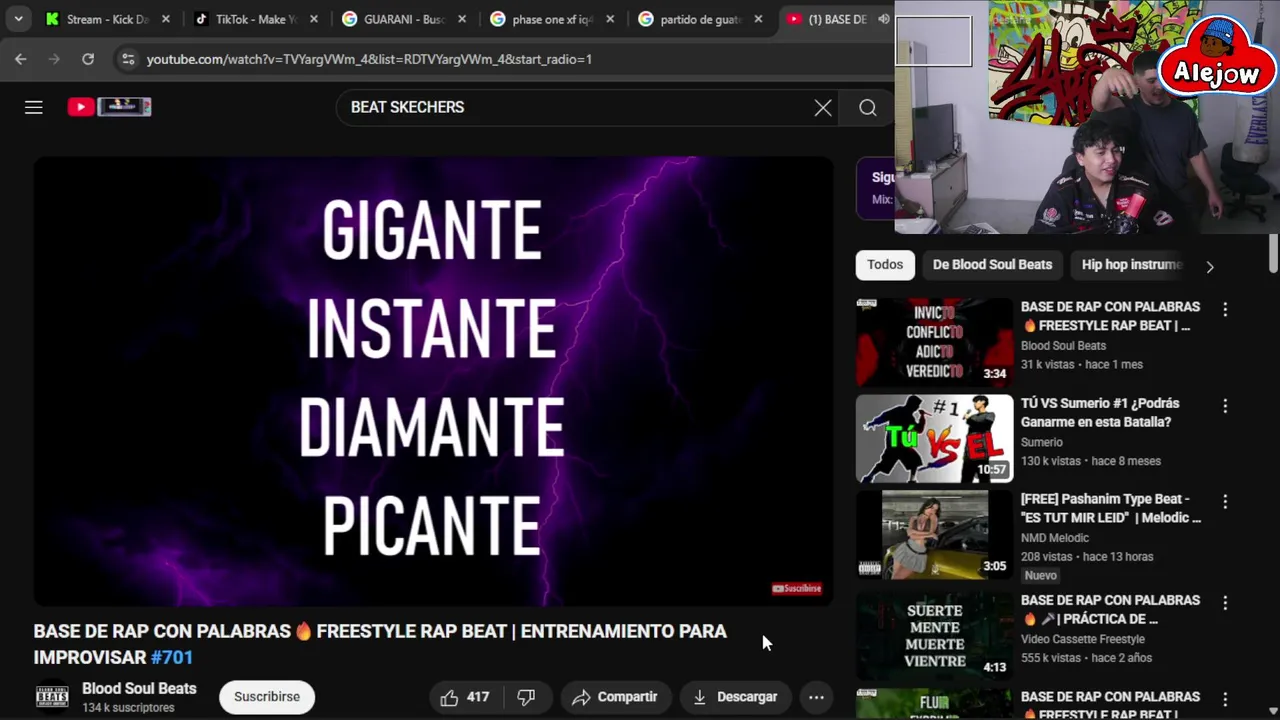Open NMD Melodic channel name
The width and height of the screenshot is (1280, 720).
point(1054,538)
